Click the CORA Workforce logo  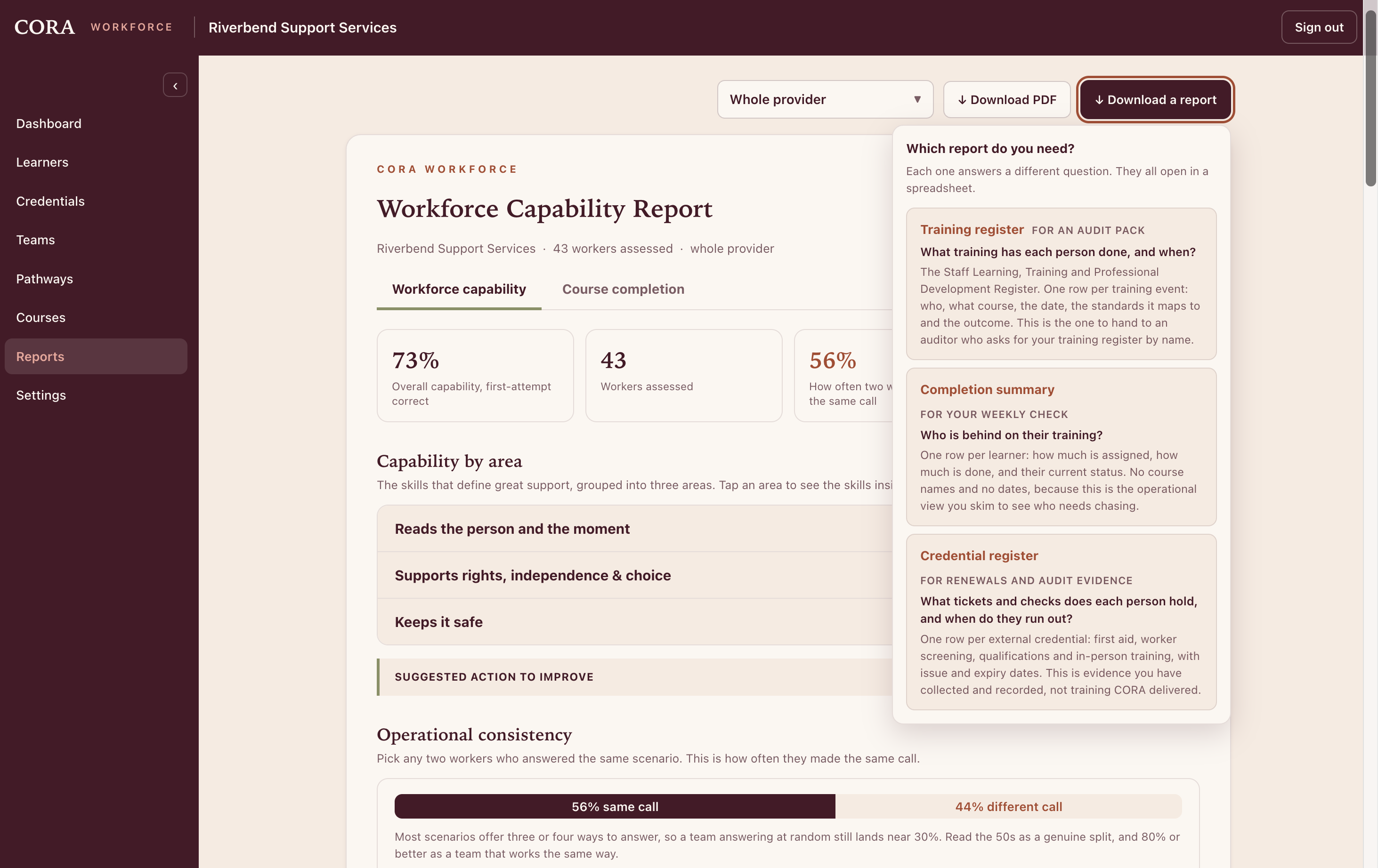(93, 27)
